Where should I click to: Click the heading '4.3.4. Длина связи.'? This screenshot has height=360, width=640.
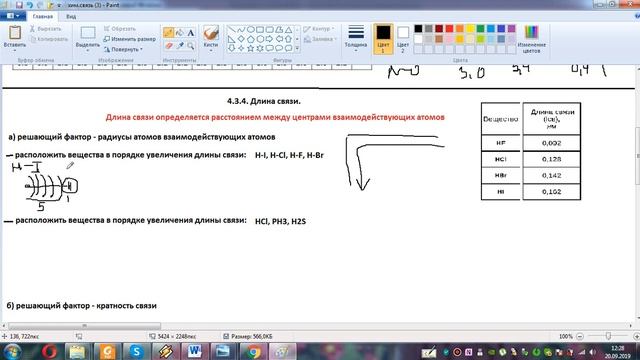(x=264, y=101)
